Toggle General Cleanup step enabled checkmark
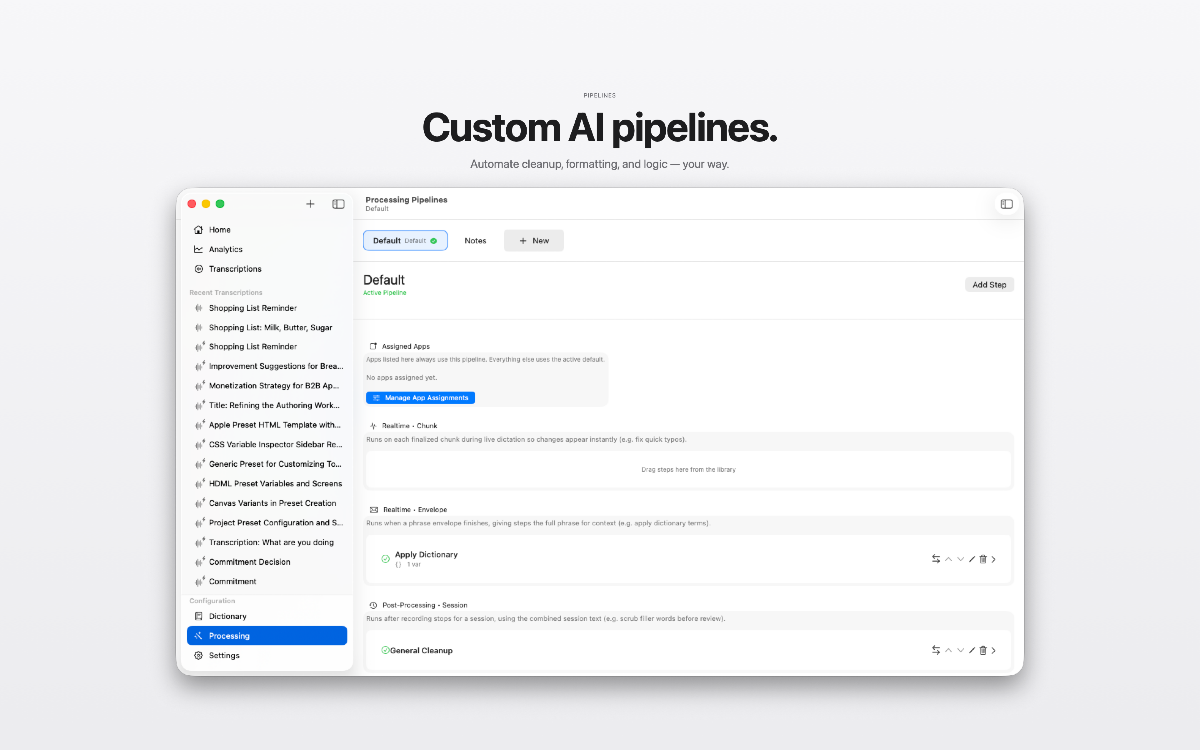 (x=385, y=650)
